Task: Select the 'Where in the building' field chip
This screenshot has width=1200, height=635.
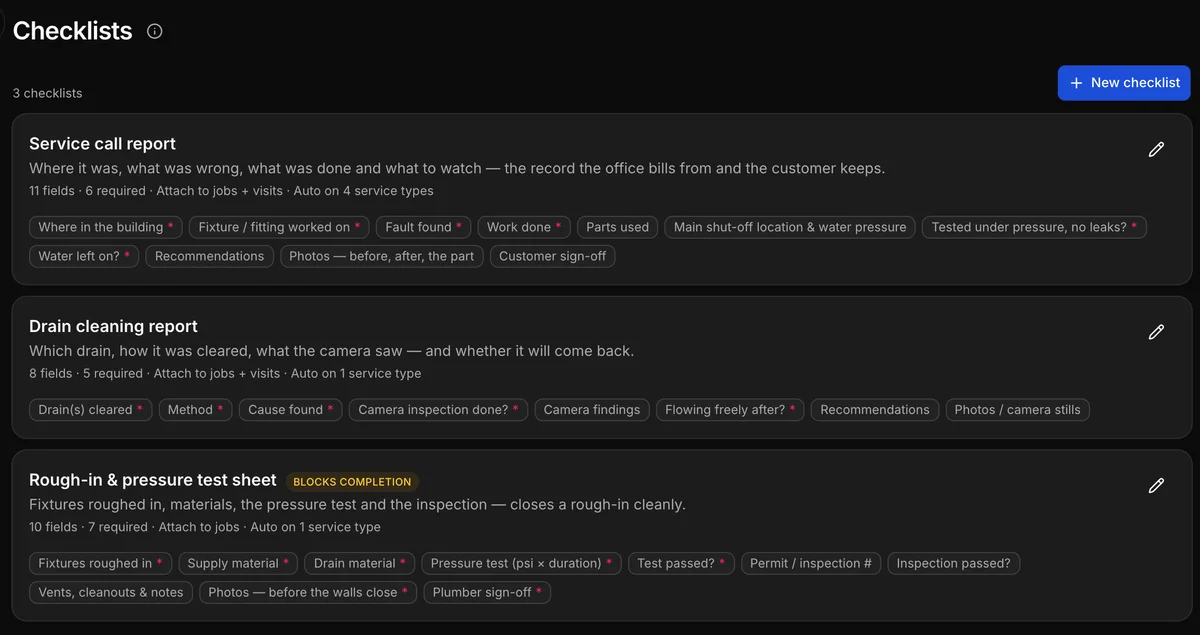Action: click(106, 227)
